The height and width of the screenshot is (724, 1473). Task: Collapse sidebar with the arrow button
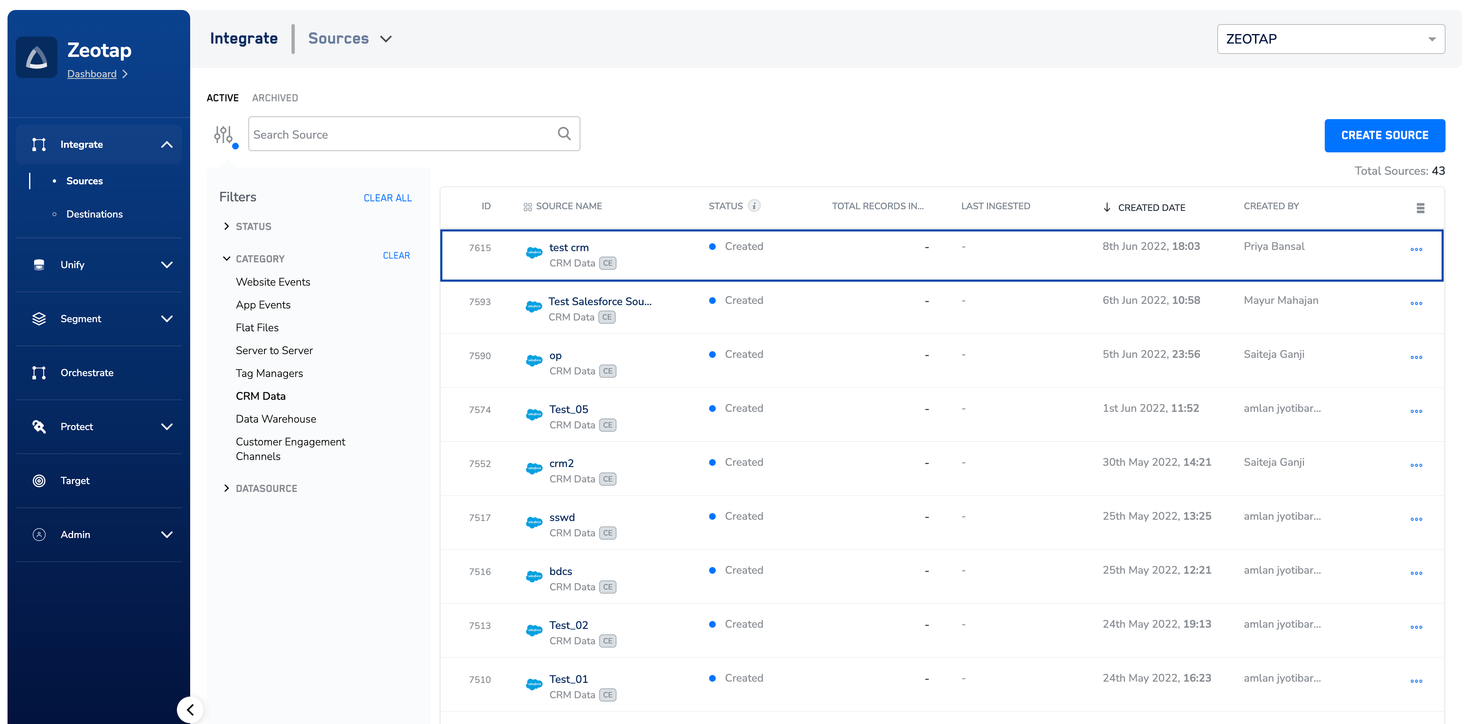190,710
